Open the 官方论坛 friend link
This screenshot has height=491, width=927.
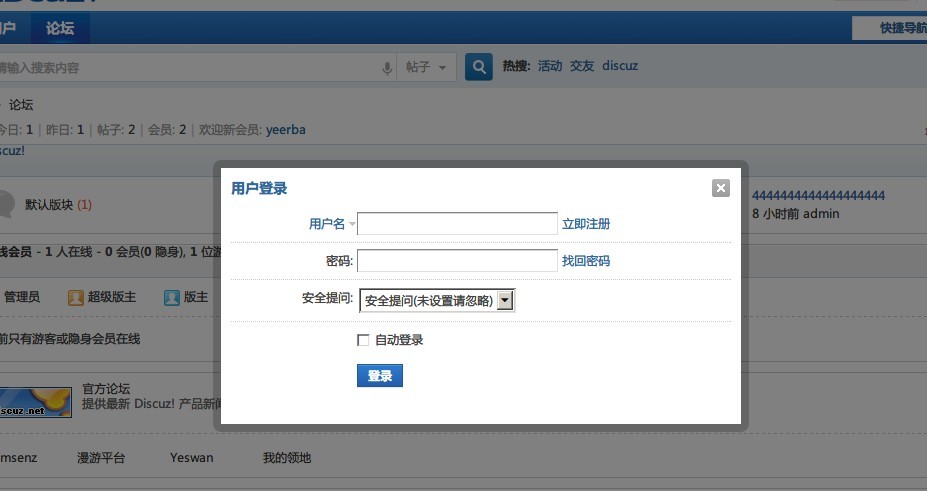tap(106, 388)
